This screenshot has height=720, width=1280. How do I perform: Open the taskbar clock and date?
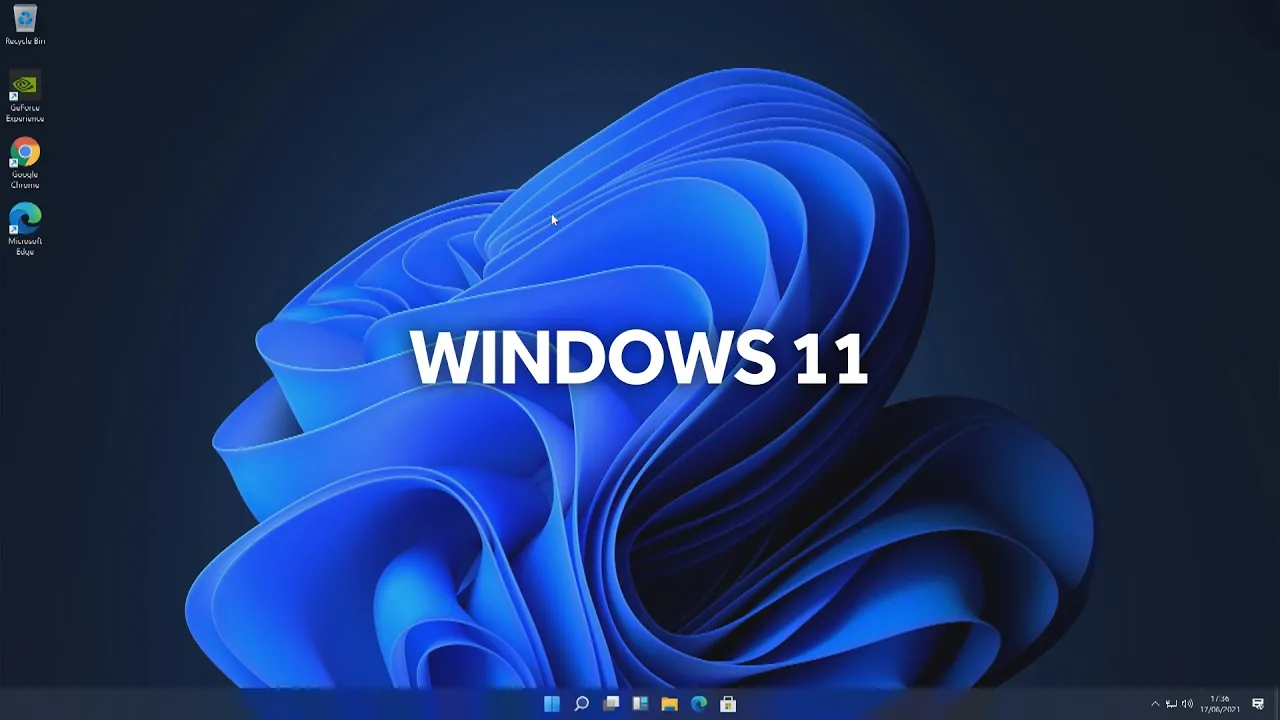tap(1220, 704)
